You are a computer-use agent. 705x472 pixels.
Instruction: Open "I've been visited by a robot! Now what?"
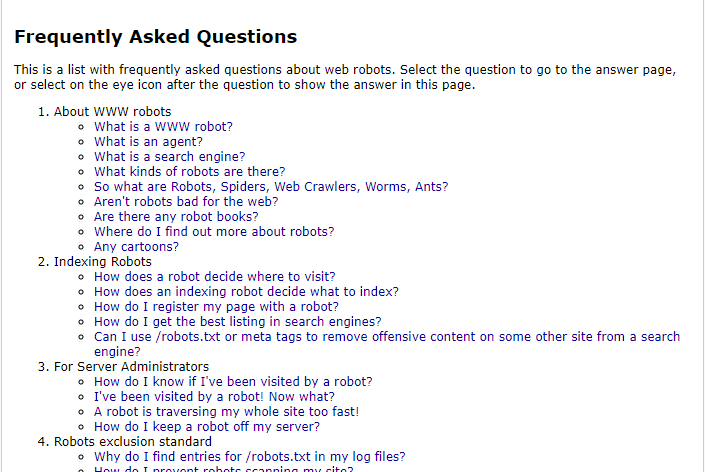213,397
